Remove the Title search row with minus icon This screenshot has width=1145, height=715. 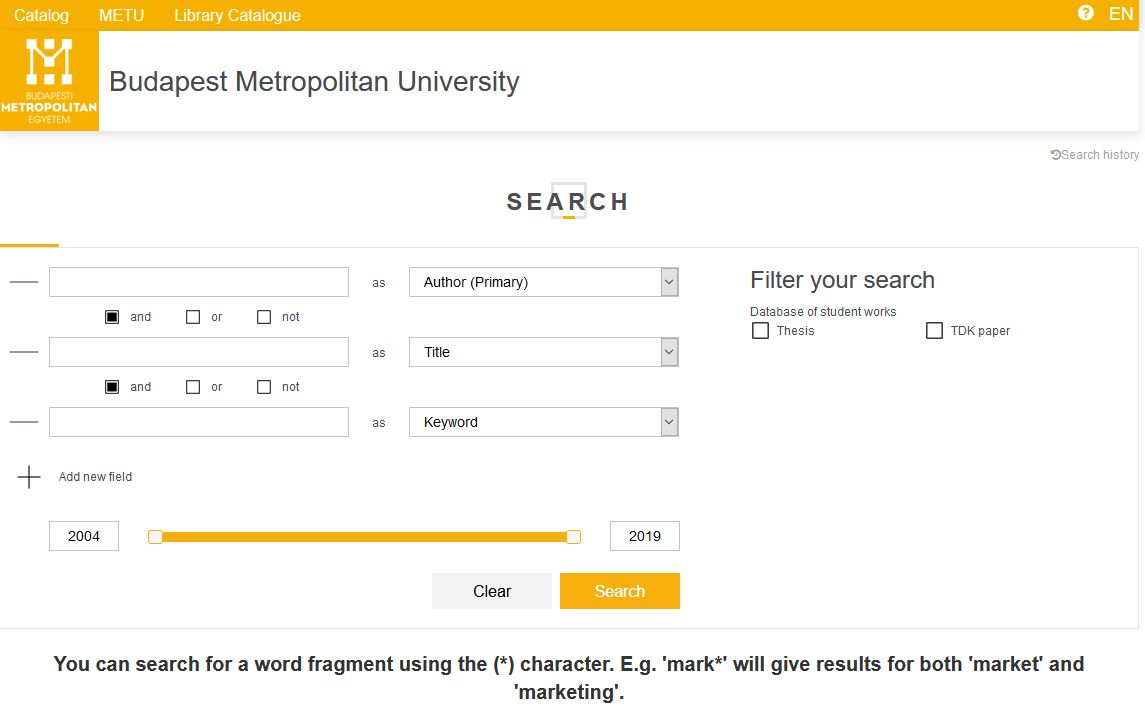coord(24,352)
